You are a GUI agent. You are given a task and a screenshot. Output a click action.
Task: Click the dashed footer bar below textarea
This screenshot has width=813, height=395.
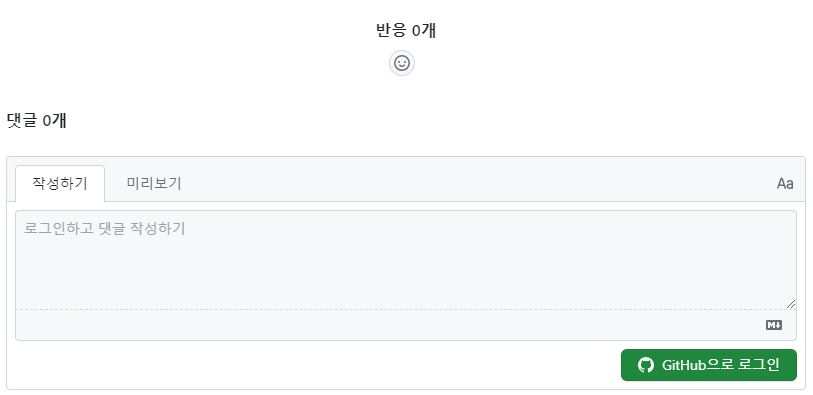389,325
